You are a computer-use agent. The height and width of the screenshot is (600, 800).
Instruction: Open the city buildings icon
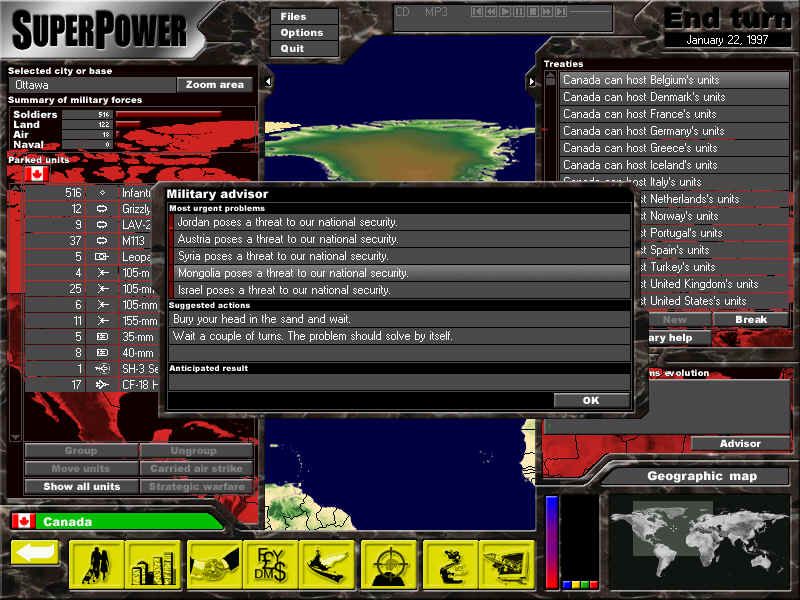pos(153,565)
